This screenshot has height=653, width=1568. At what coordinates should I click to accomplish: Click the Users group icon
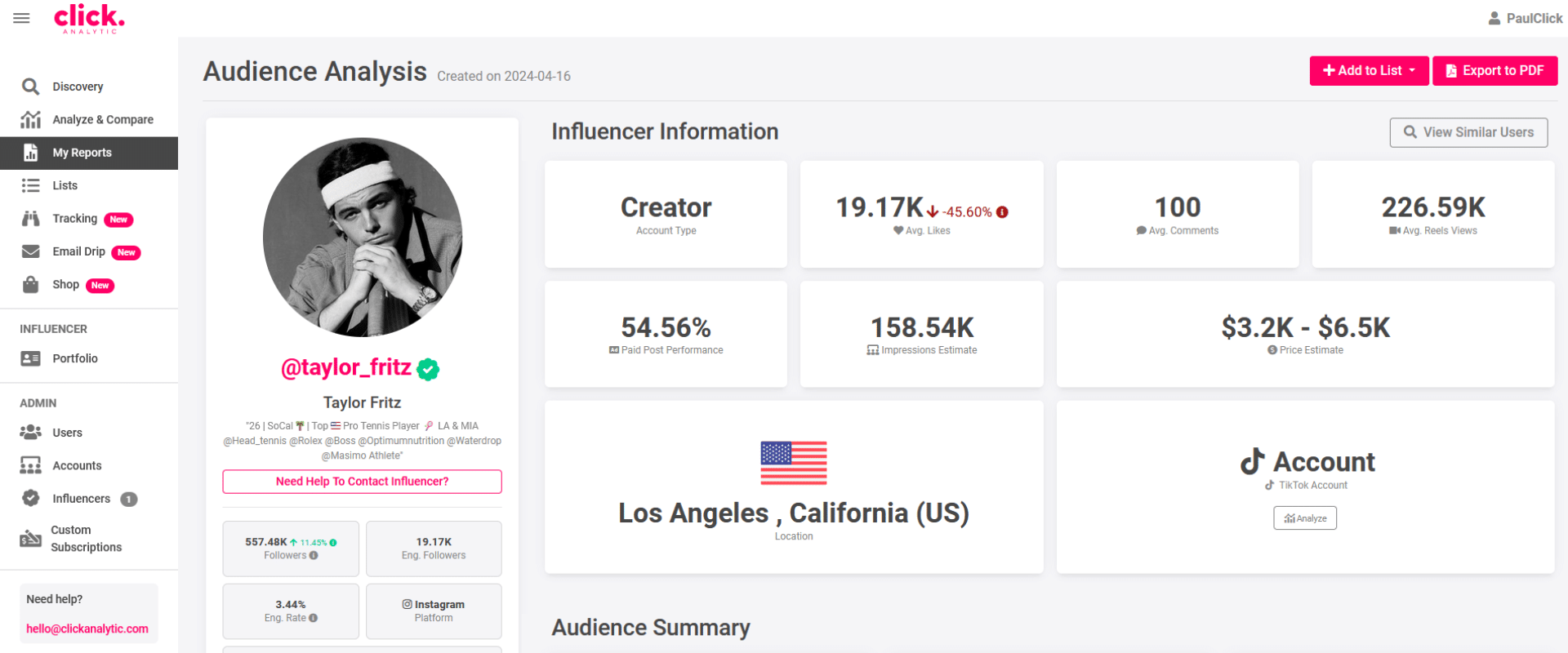30,432
